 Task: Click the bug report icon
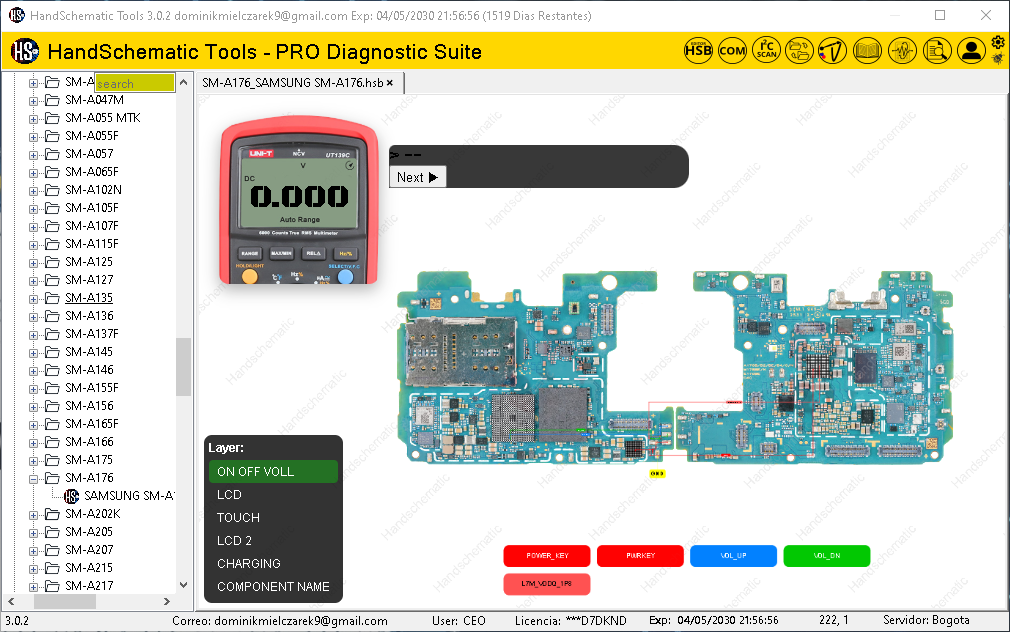tap(998, 59)
